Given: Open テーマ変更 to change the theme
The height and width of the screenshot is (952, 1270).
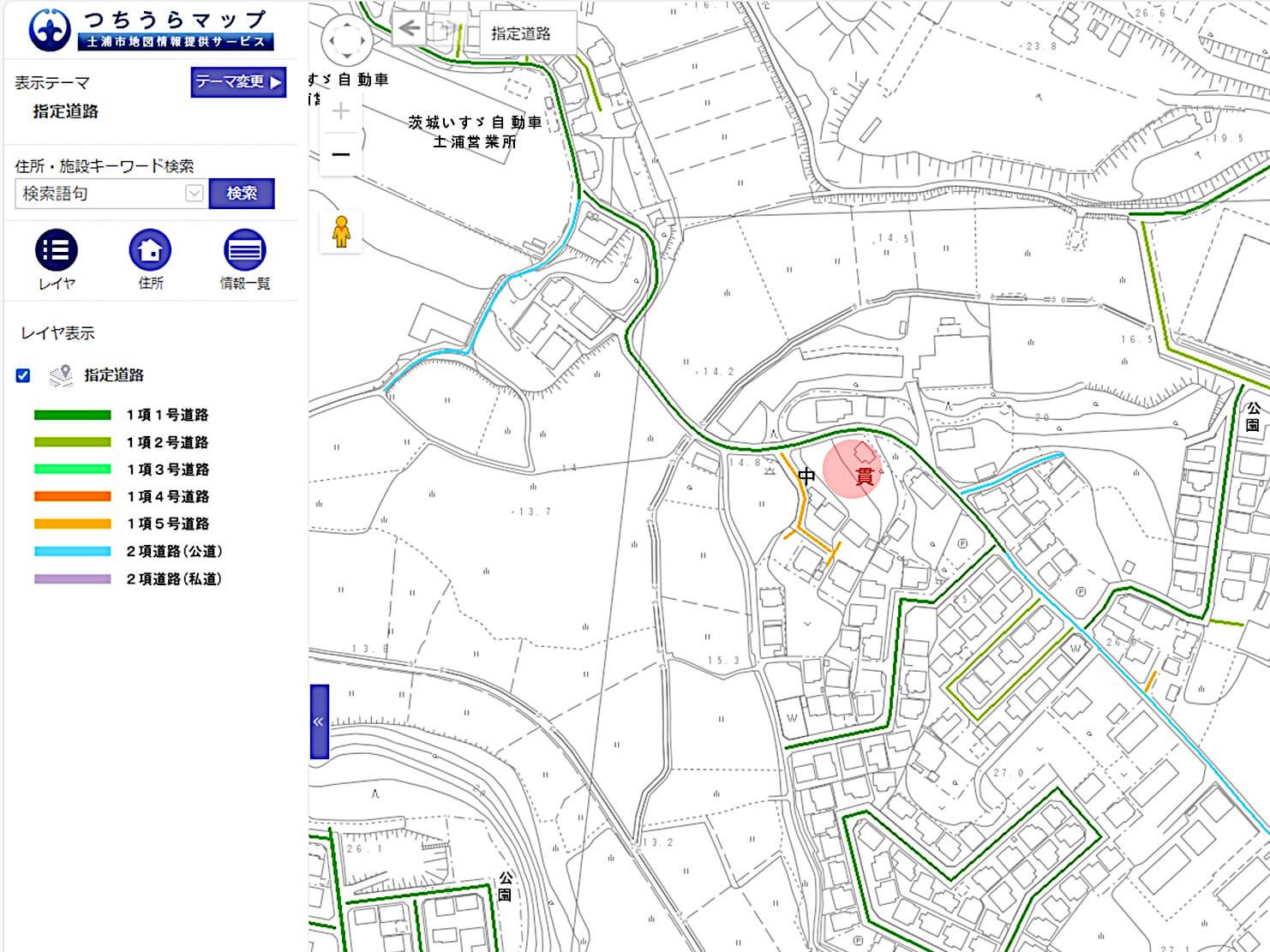Looking at the screenshot, I should [x=237, y=82].
